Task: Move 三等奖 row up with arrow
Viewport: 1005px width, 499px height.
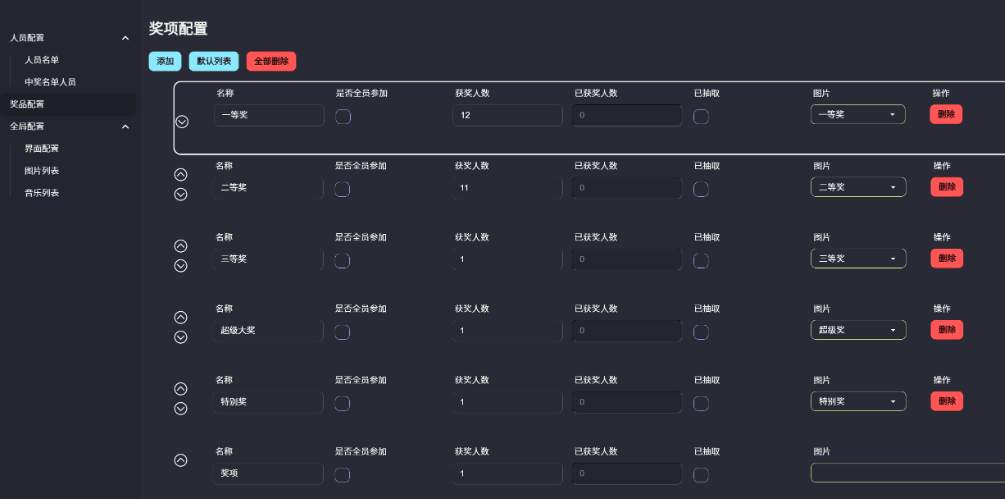Action: coord(181,245)
